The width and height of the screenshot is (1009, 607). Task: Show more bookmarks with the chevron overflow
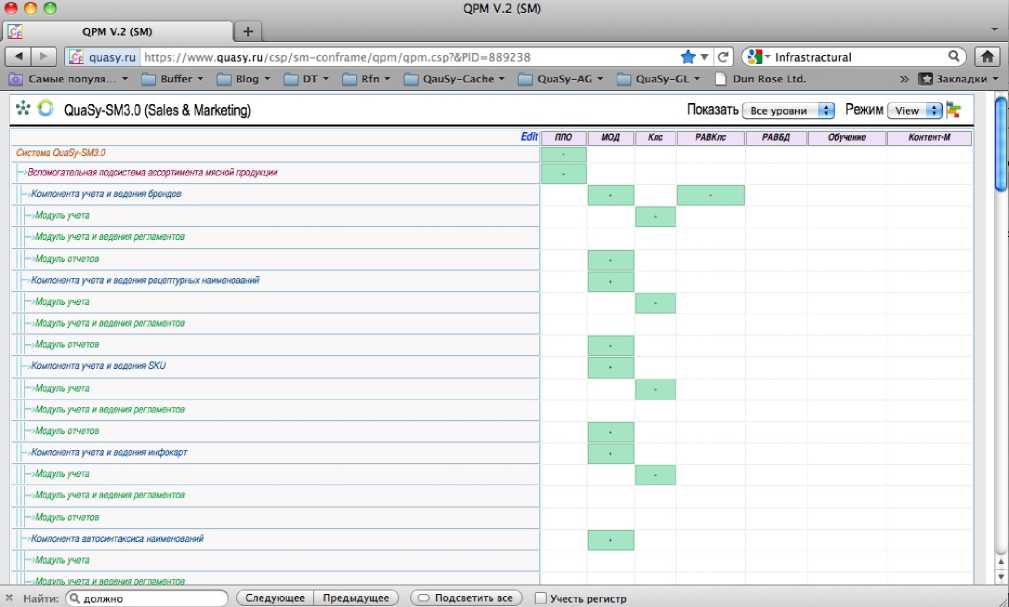(x=904, y=79)
